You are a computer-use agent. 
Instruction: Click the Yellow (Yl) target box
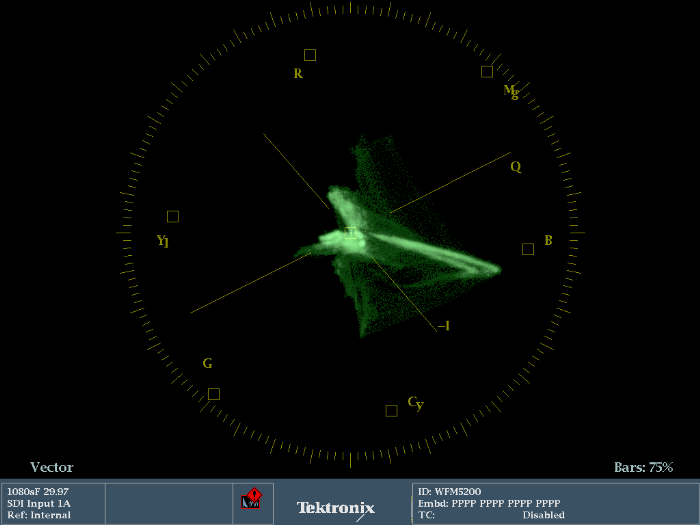pos(173,217)
